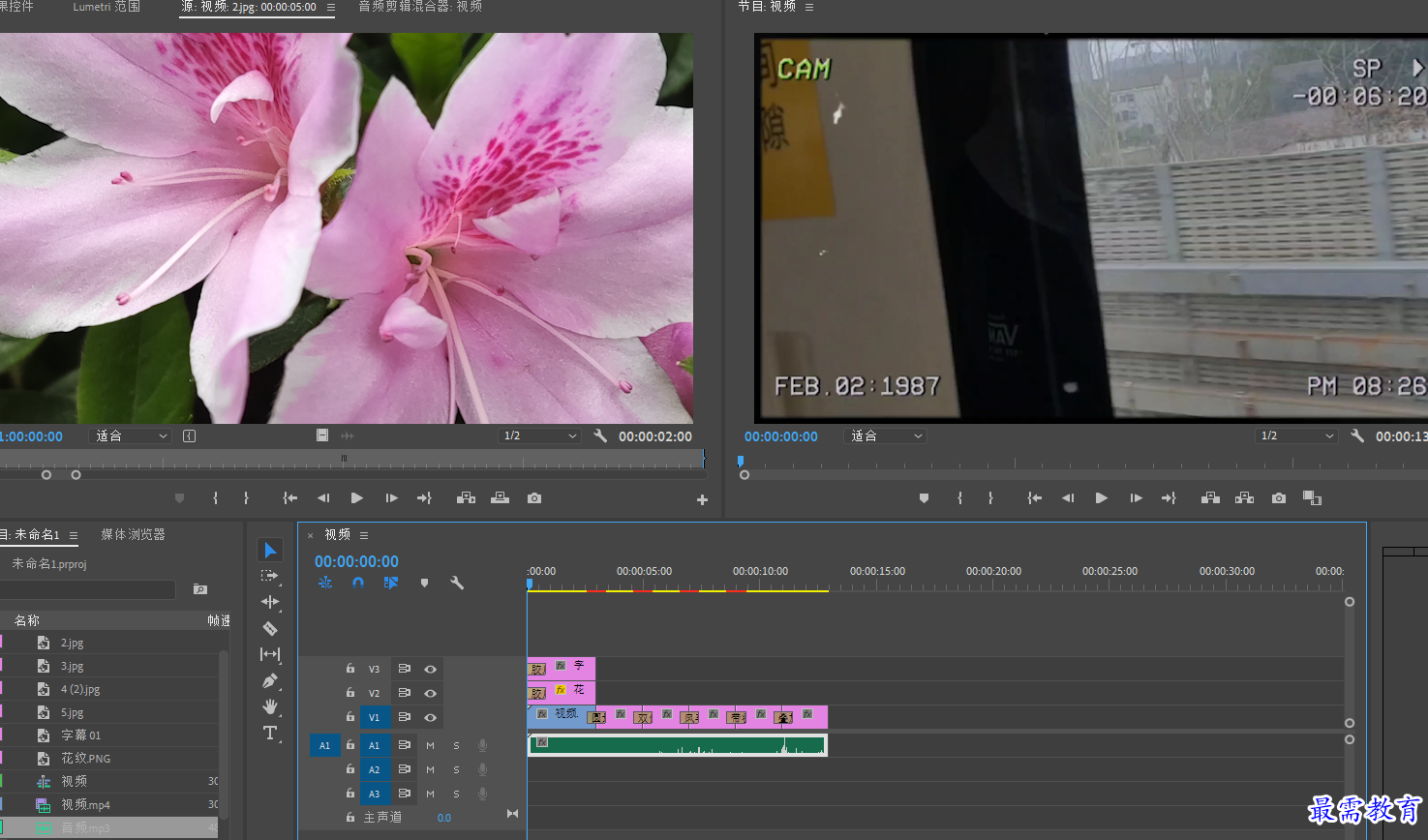Hide track V3 output eye

[430, 670]
